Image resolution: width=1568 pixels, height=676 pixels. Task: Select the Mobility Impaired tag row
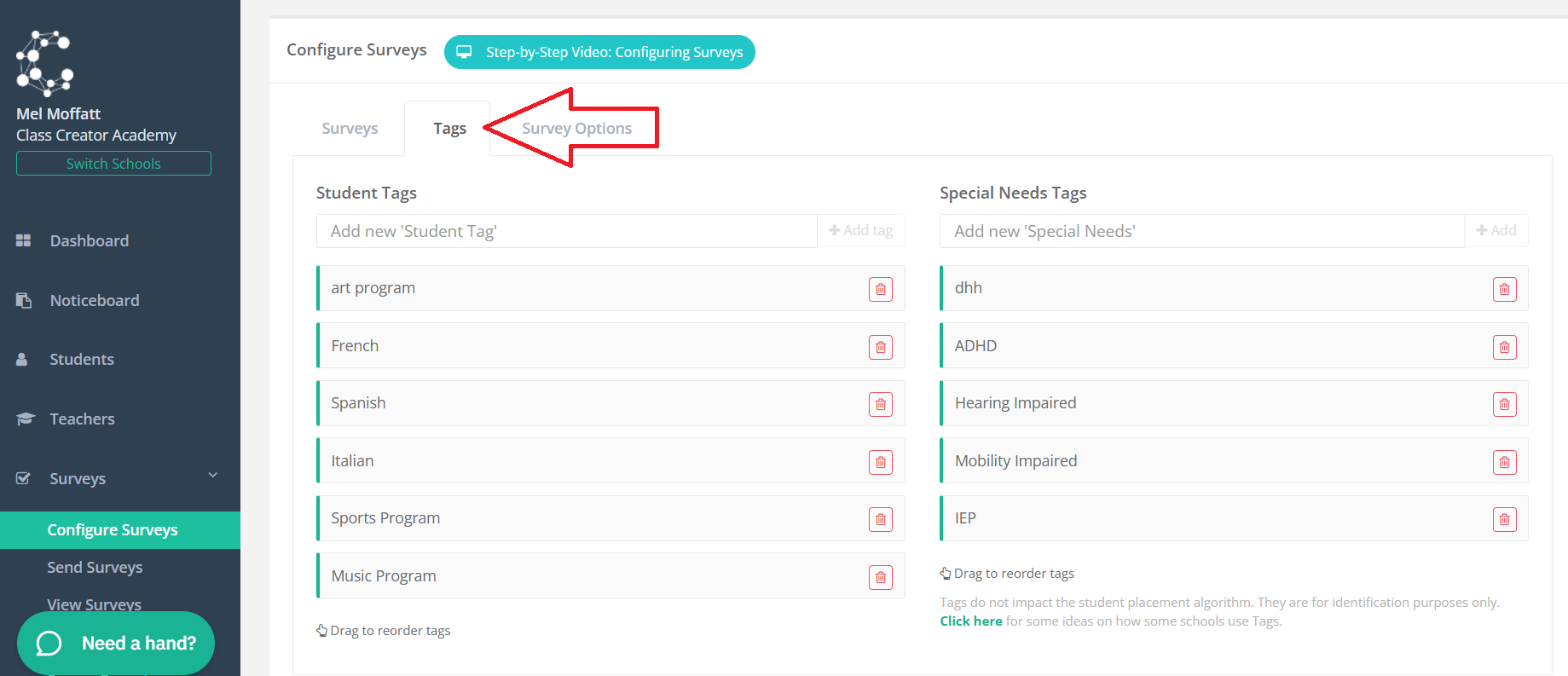tap(1234, 460)
